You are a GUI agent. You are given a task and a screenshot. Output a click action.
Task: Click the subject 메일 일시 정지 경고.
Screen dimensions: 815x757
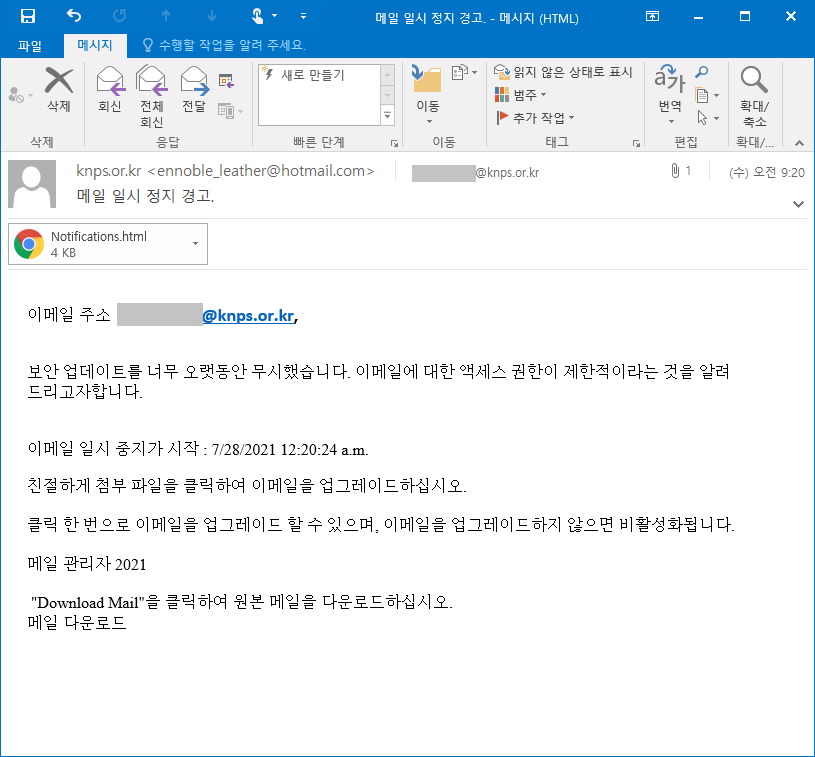coord(145,196)
